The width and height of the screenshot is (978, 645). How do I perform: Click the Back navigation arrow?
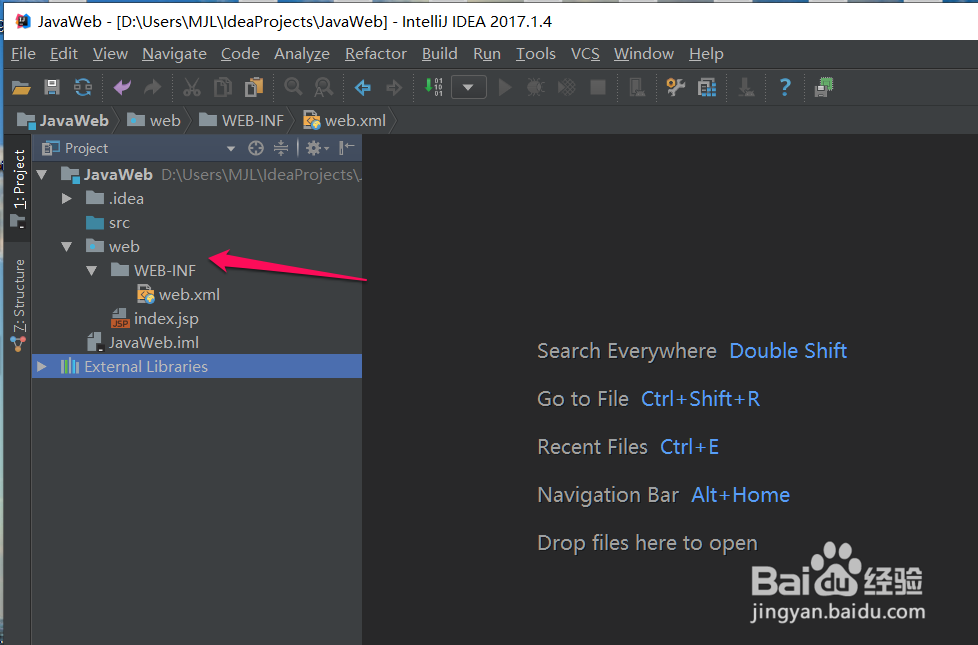(363, 87)
